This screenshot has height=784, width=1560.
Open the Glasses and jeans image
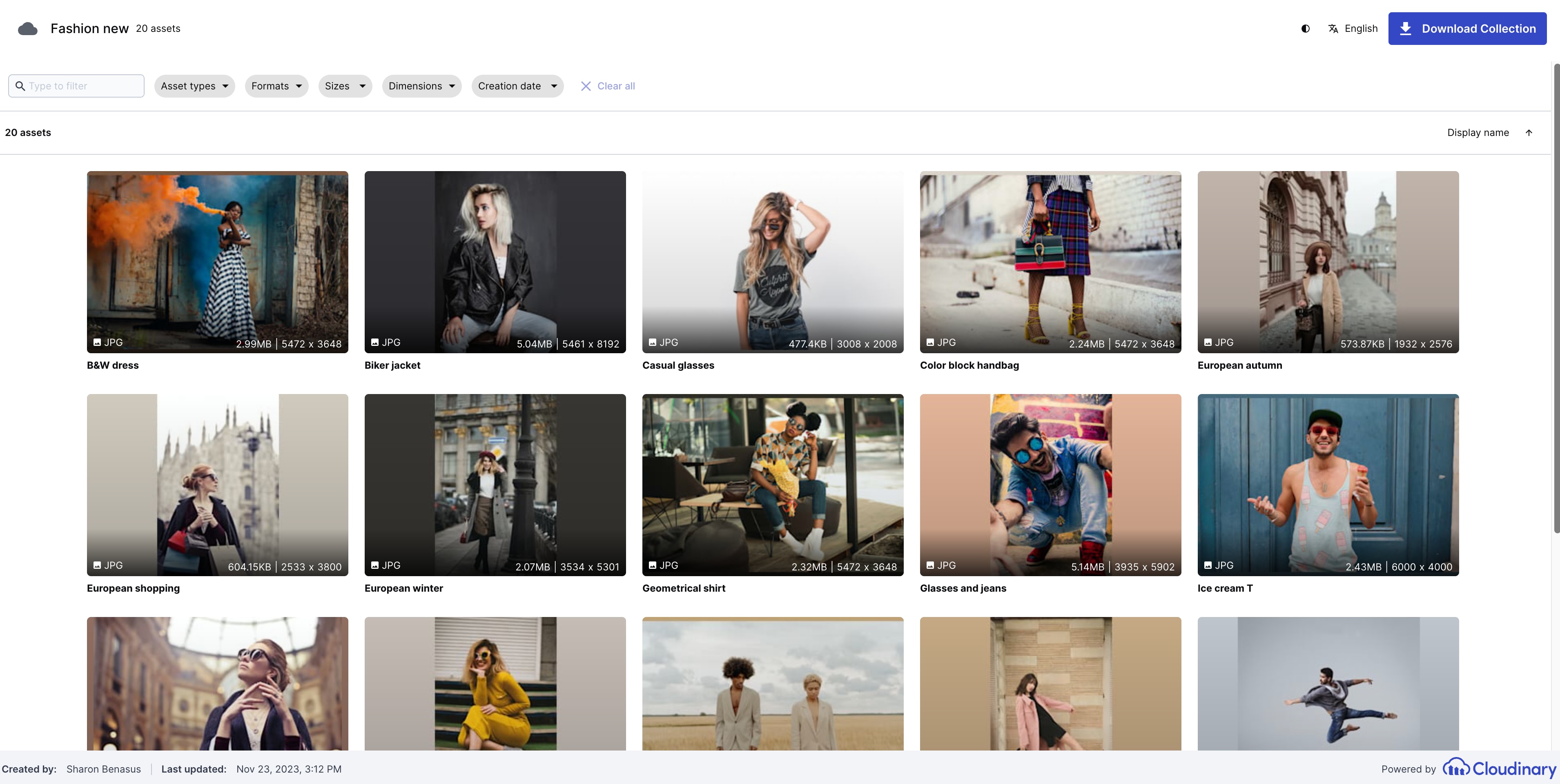[x=1050, y=485]
